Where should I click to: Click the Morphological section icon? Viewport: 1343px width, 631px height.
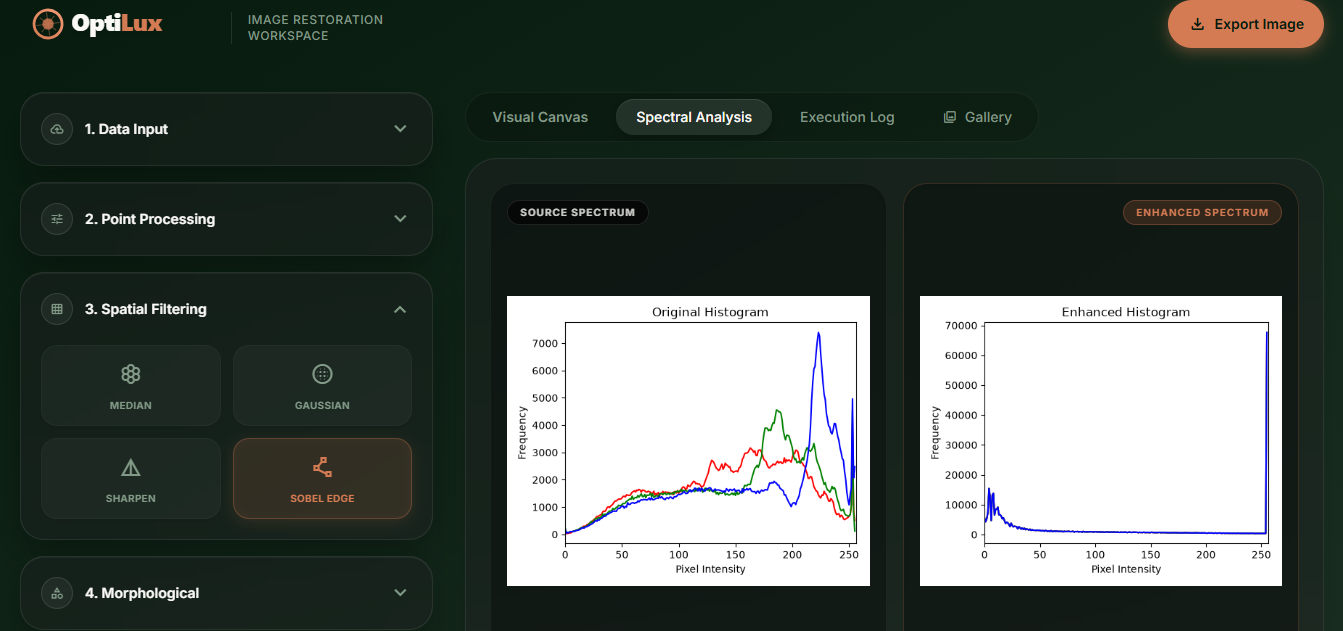(57, 593)
